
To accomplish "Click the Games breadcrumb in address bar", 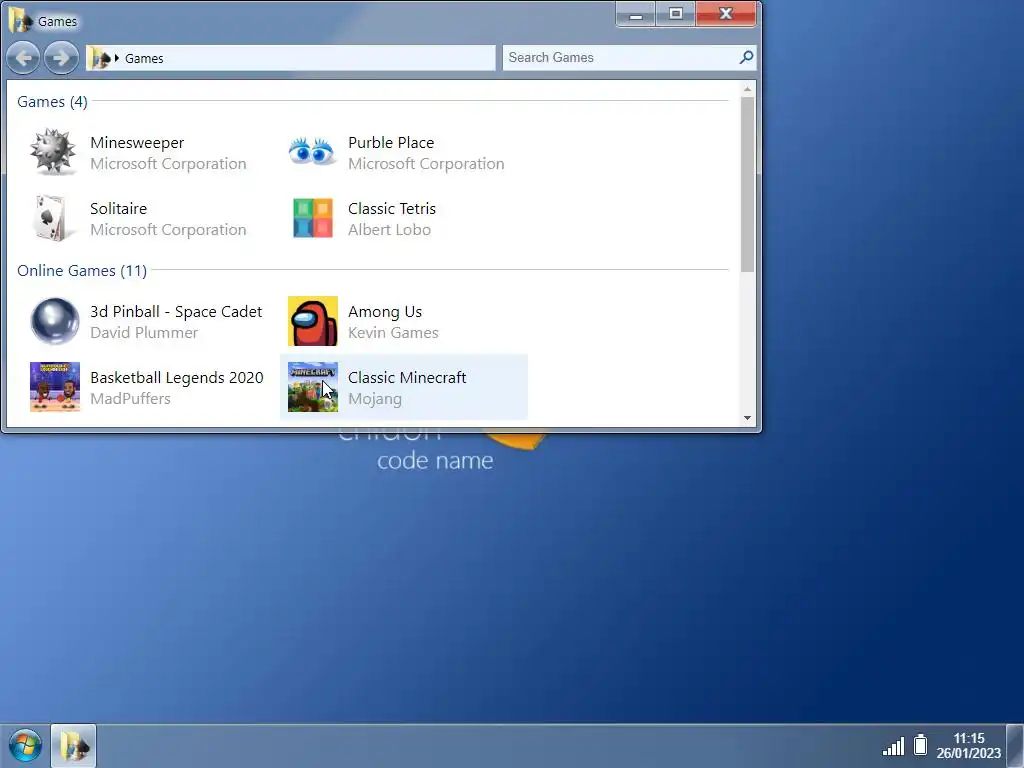I will pos(144,58).
